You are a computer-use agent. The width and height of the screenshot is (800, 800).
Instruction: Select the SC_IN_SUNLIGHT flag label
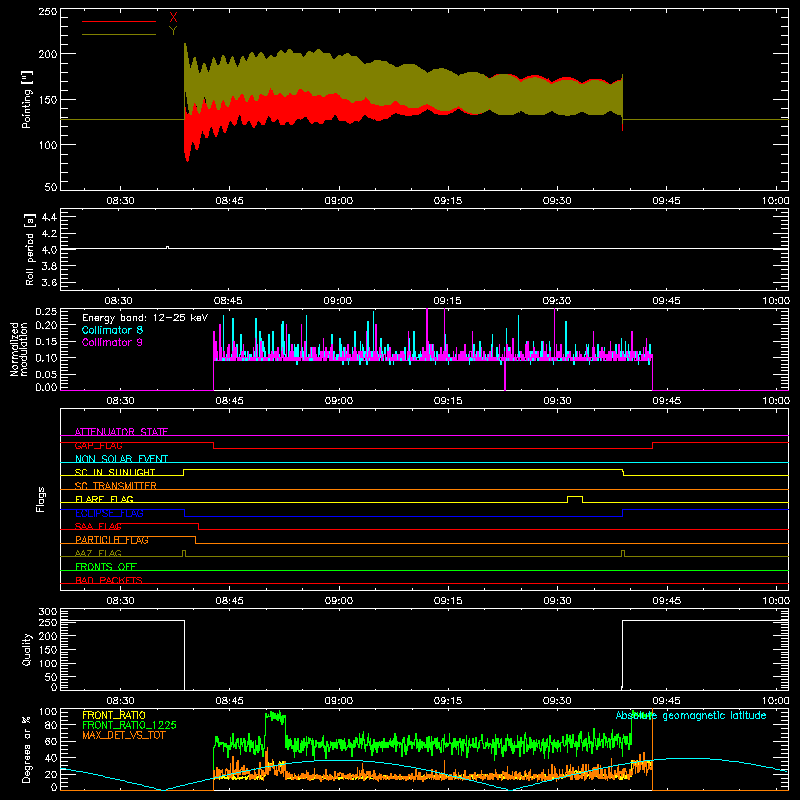click(x=115, y=472)
